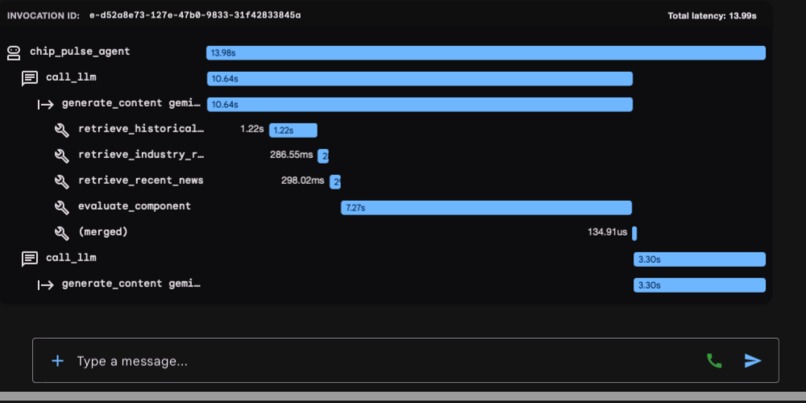This screenshot has height=403, width=806.
Task: Send message with the paper plane icon
Action: (x=753, y=361)
